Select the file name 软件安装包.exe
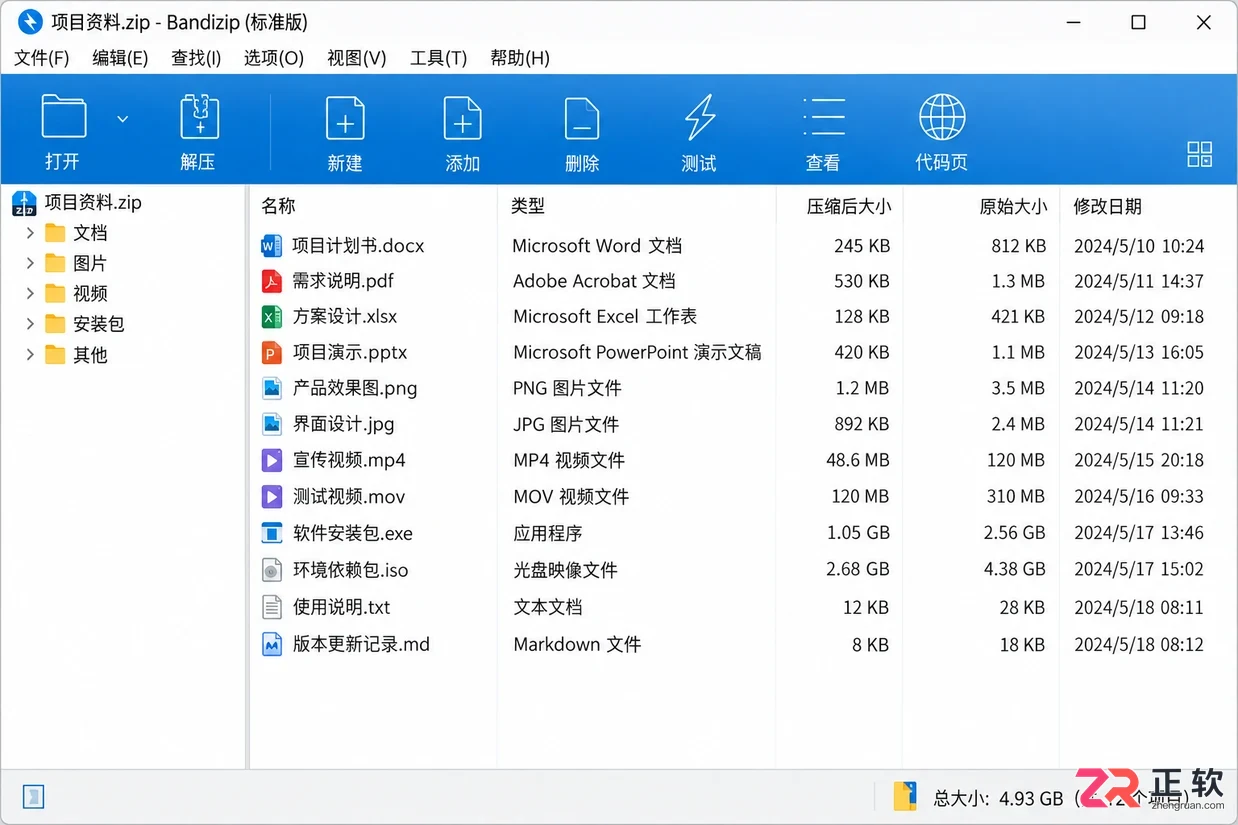This screenshot has height=825, width=1238. tap(353, 533)
